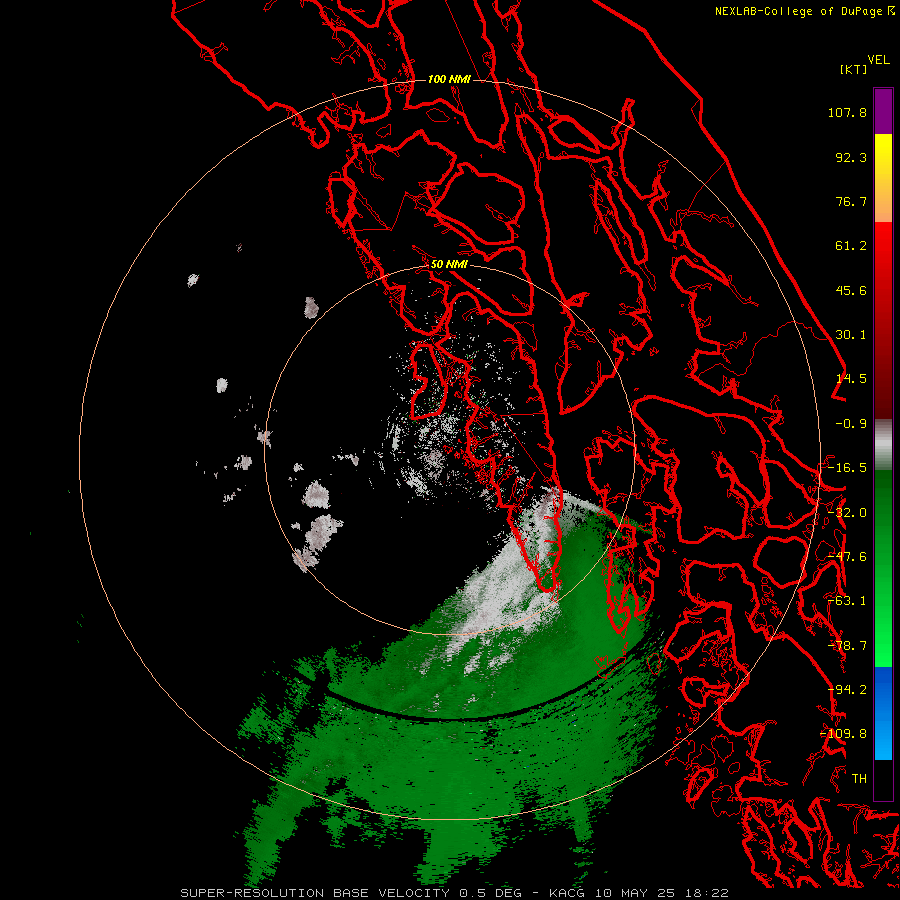Click the 107.8 legend value
Image resolution: width=900 pixels, height=900 pixels.
pos(847,112)
